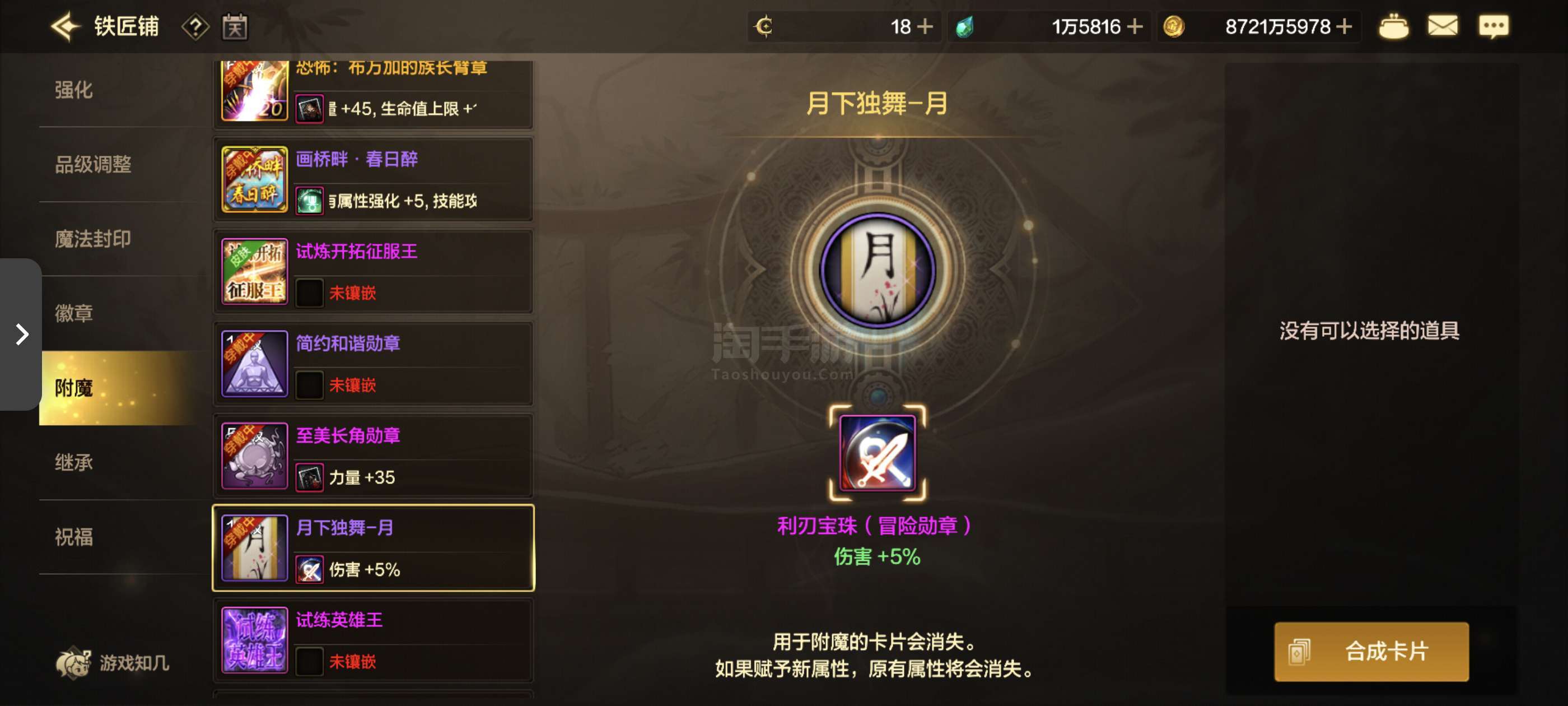Open the help question mark icon
Image resolution: width=1568 pixels, height=706 pixels.
click(x=195, y=27)
